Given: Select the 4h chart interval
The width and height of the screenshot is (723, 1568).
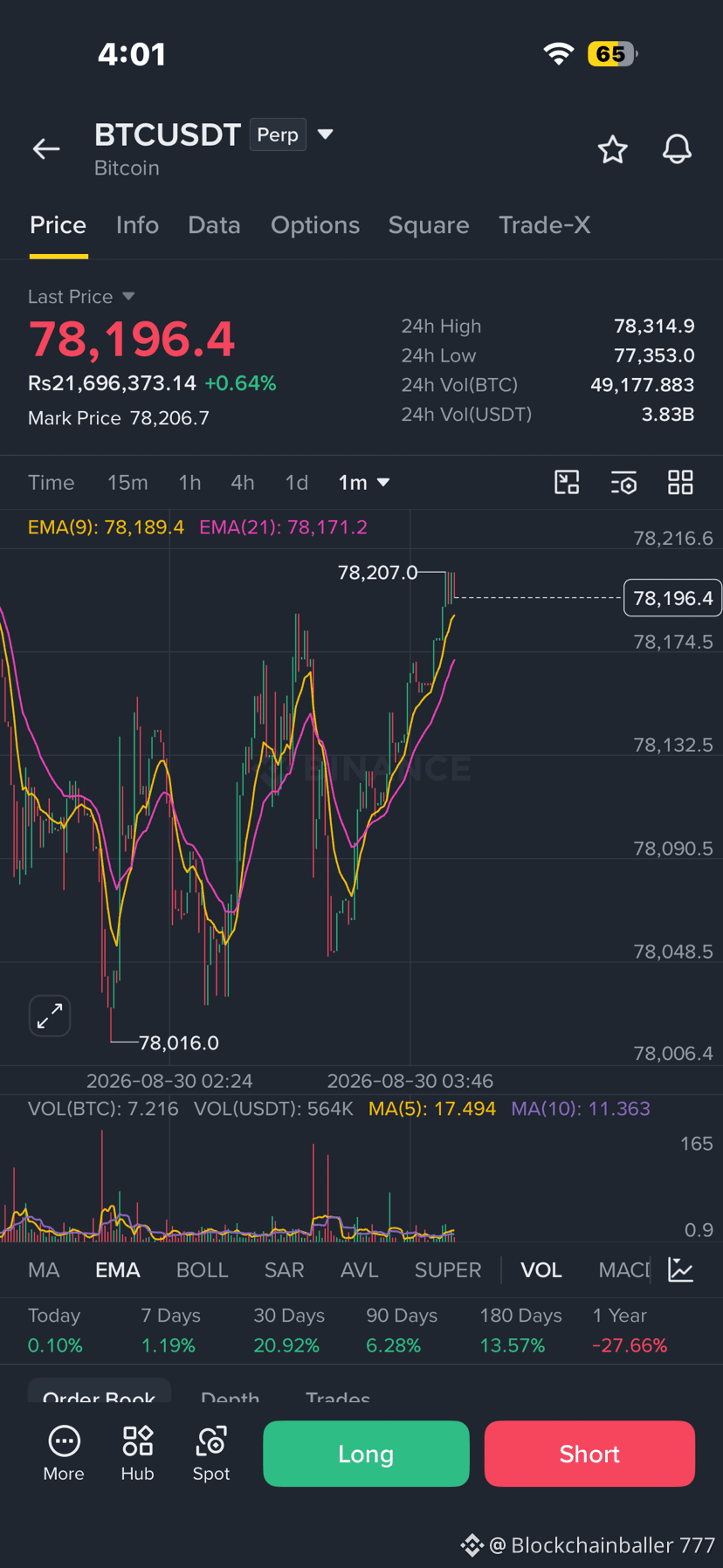Looking at the screenshot, I should (x=243, y=483).
